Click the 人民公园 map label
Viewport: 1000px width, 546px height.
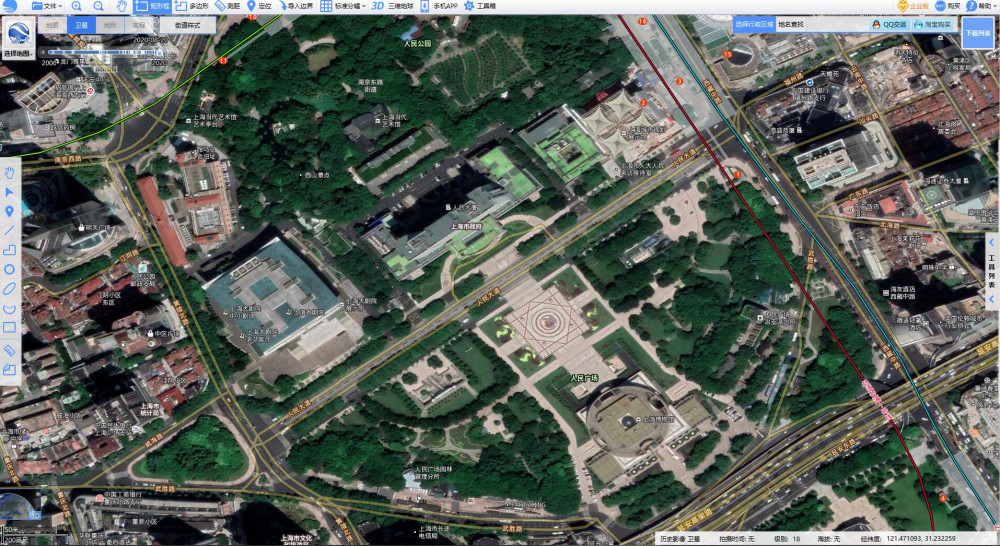click(x=418, y=43)
